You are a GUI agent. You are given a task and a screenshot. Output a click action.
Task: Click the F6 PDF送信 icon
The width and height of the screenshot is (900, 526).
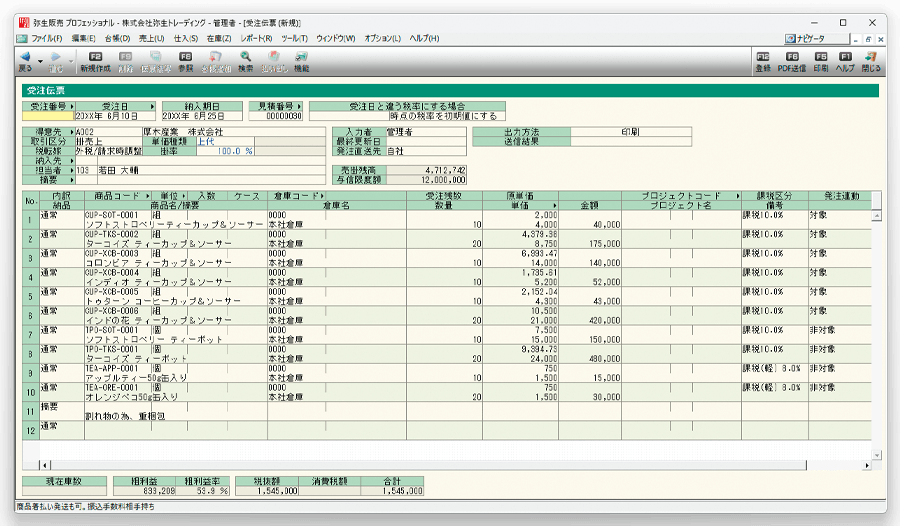pyautogui.click(x=792, y=56)
